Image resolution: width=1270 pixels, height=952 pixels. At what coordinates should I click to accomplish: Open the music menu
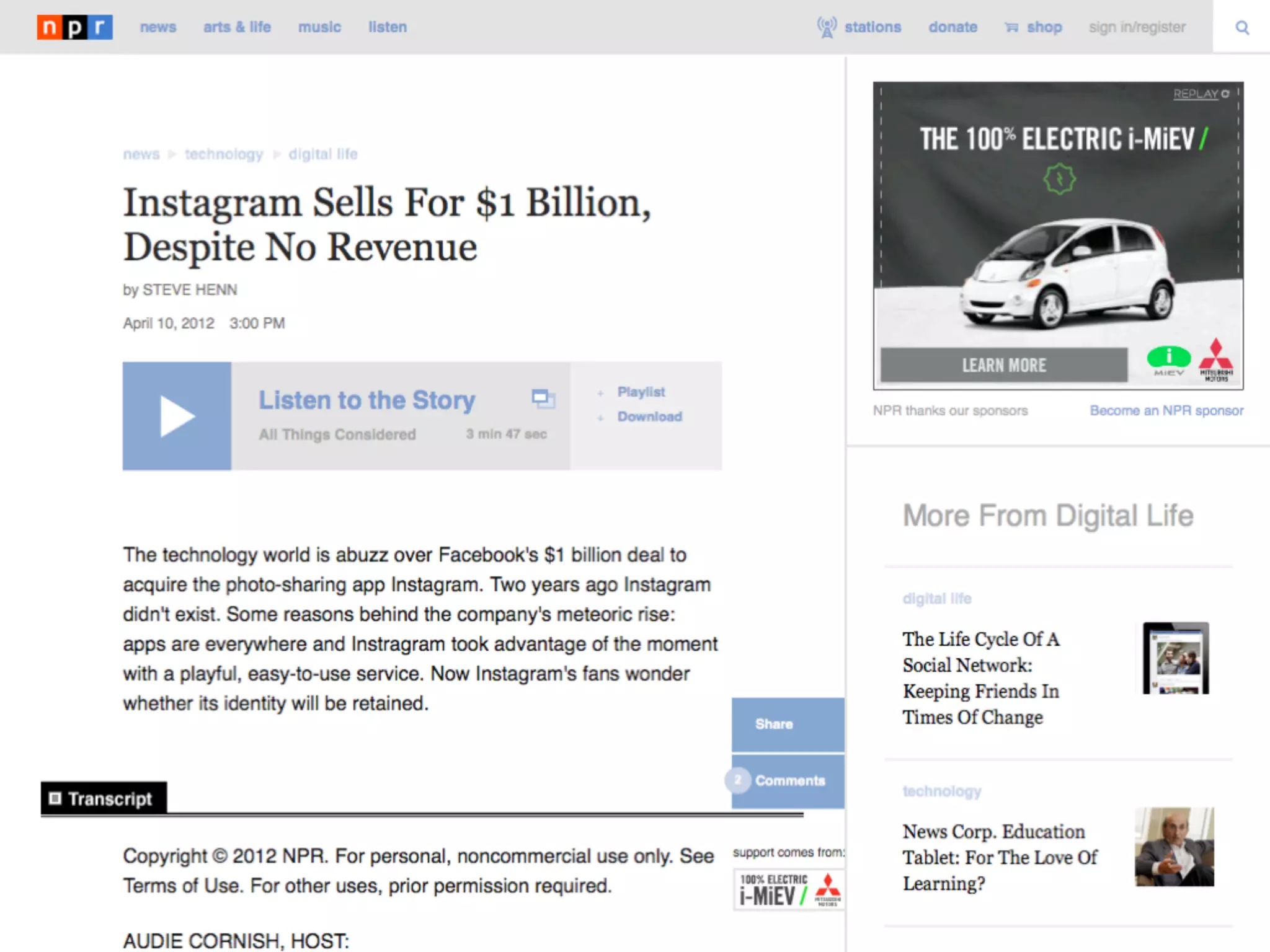point(319,27)
